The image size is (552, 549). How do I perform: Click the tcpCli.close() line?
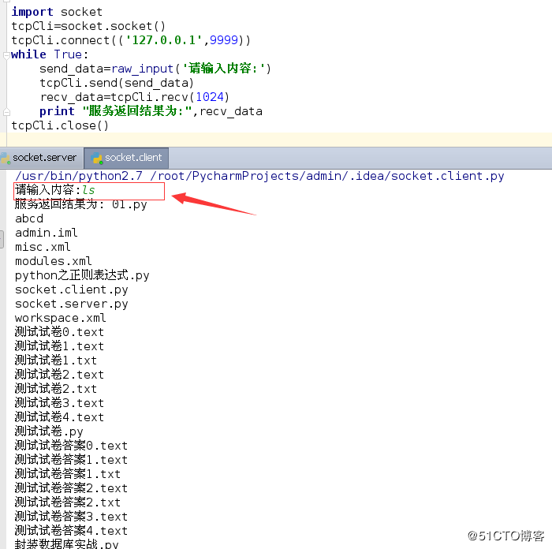click(x=60, y=126)
